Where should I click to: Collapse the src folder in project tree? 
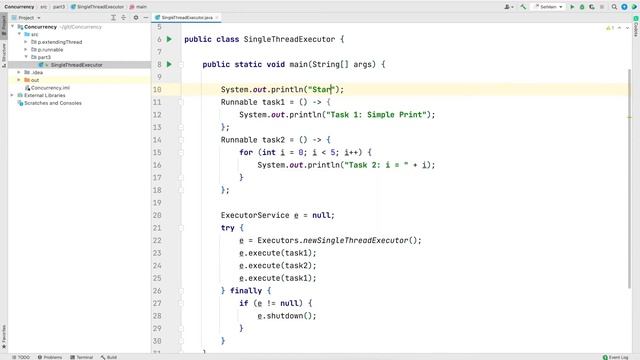19,34
